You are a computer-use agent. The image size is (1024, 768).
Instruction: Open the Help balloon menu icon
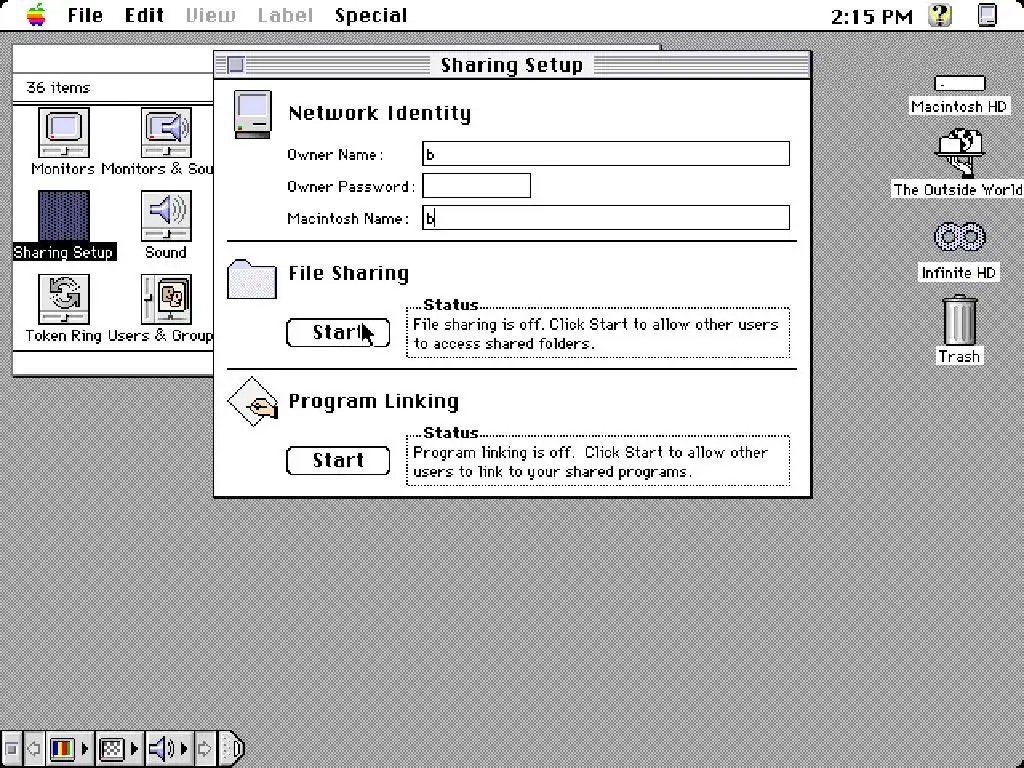click(940, 14)
